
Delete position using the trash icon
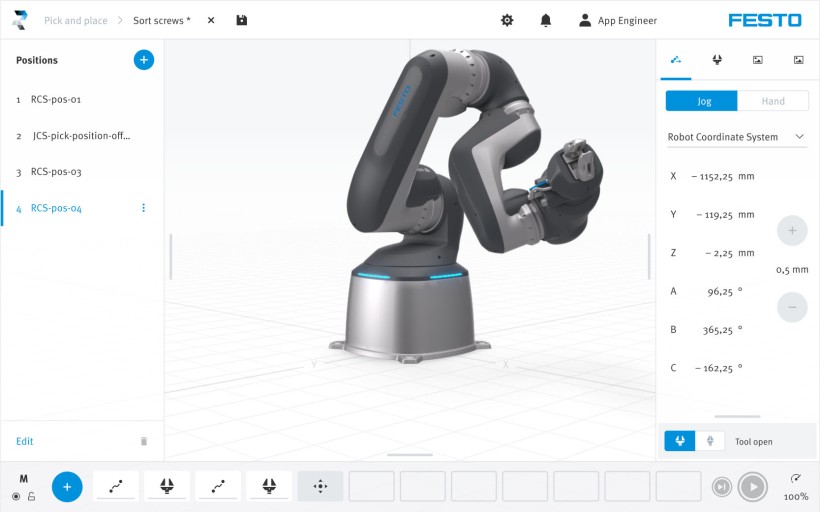(x=144, y=441)
